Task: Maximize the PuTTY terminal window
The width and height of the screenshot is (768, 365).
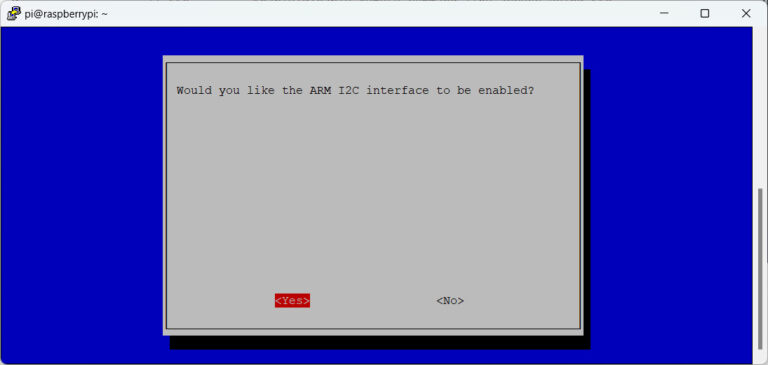Action: pos(704,13)
